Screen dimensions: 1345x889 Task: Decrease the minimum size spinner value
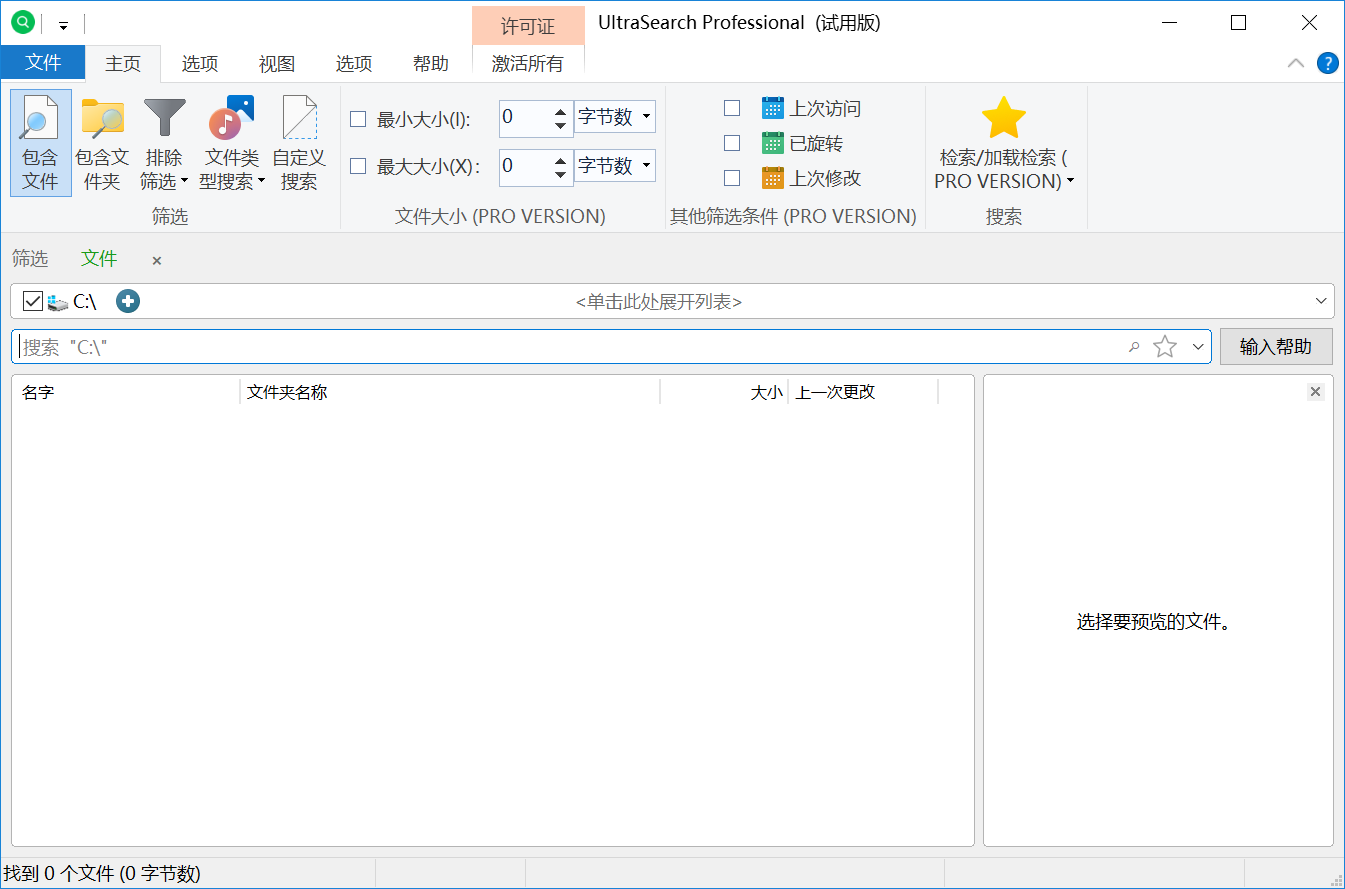[561, 126]
